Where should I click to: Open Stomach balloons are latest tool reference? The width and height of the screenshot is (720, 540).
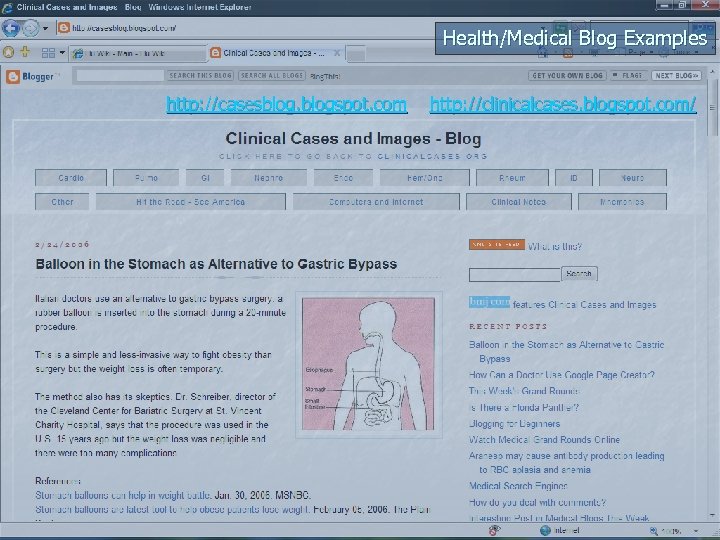(173, 510)
